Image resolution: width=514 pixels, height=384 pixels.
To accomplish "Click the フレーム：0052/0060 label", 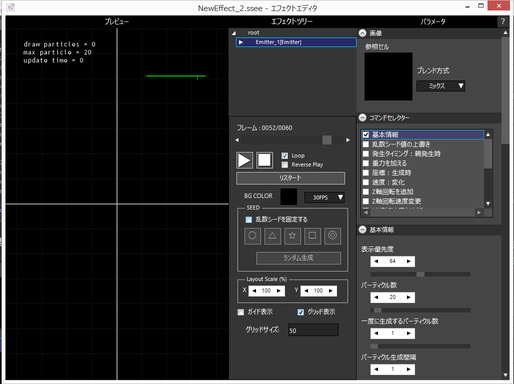I will (264, 128).
